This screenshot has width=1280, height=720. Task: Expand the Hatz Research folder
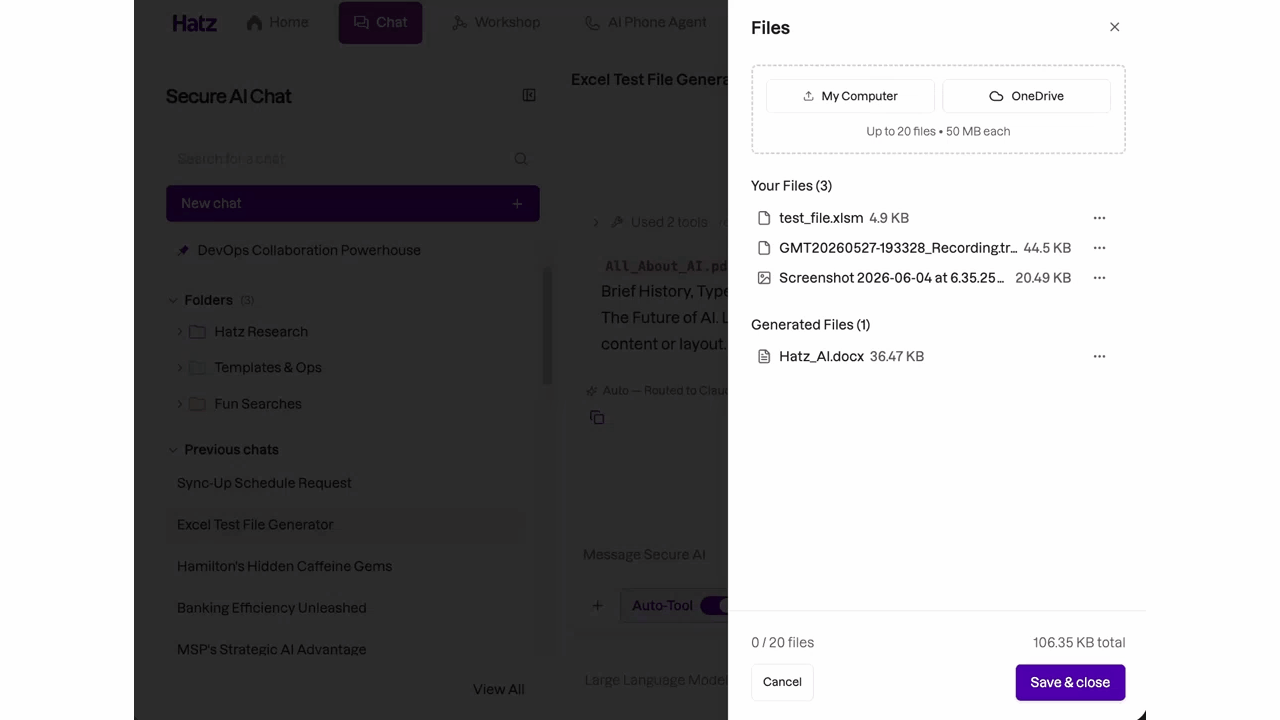tap(180, 332)
